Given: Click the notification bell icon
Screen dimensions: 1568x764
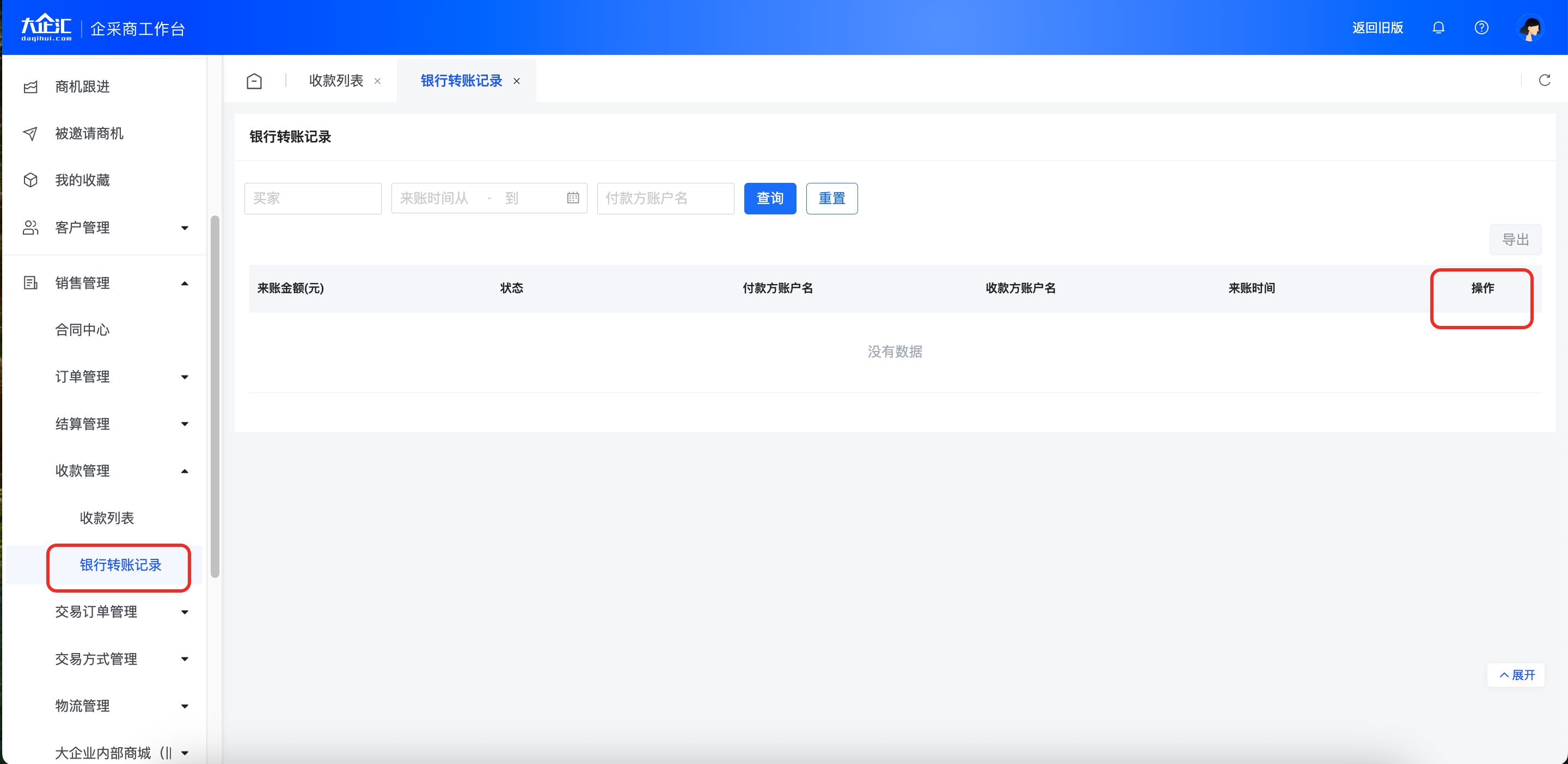Looking at the screenshot, I should (1438, 27).
